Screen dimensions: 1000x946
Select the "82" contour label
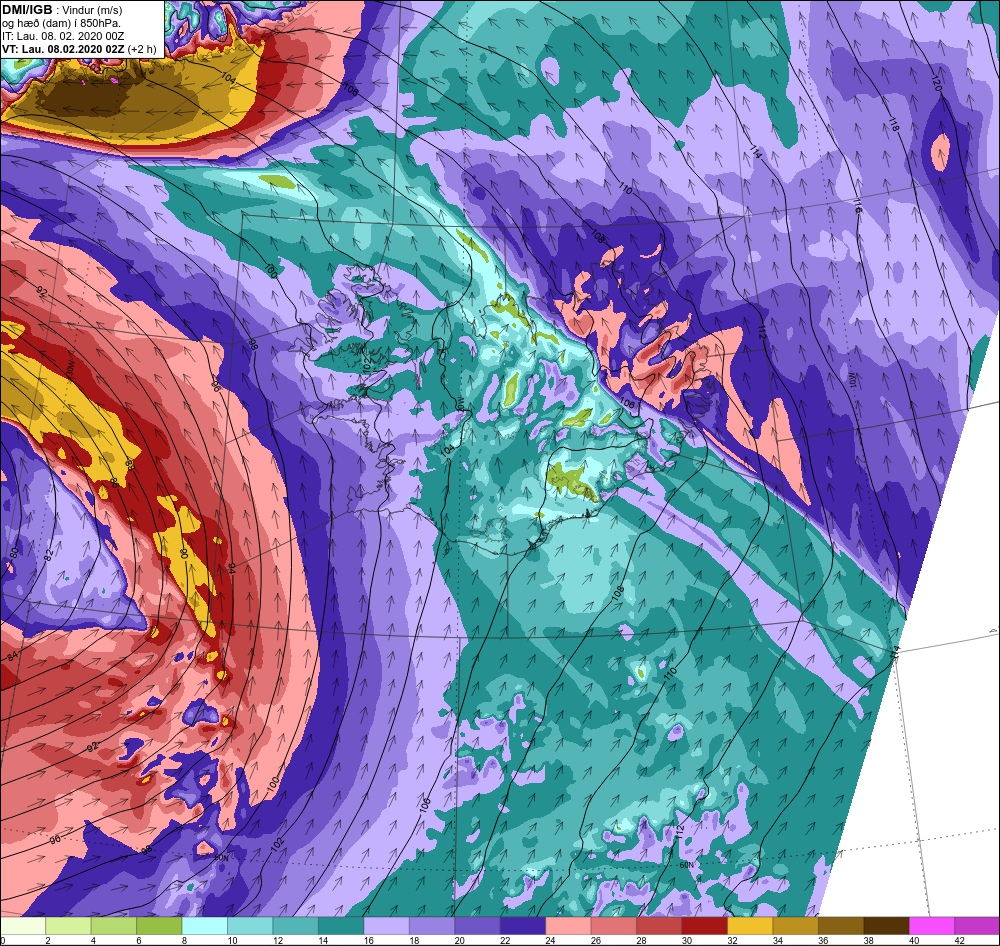[48, 556]
